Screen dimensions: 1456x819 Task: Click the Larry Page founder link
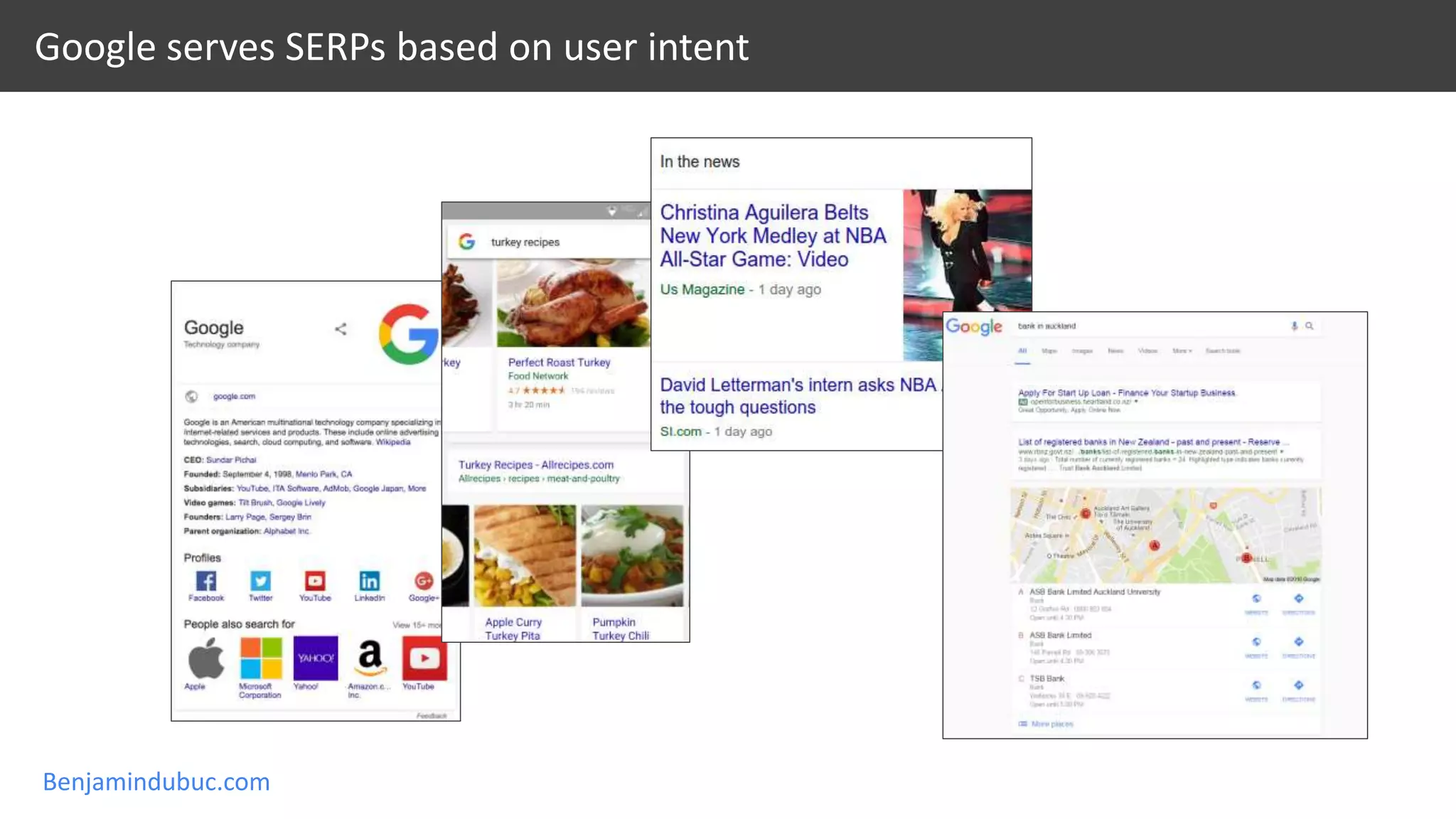point(245,517)
